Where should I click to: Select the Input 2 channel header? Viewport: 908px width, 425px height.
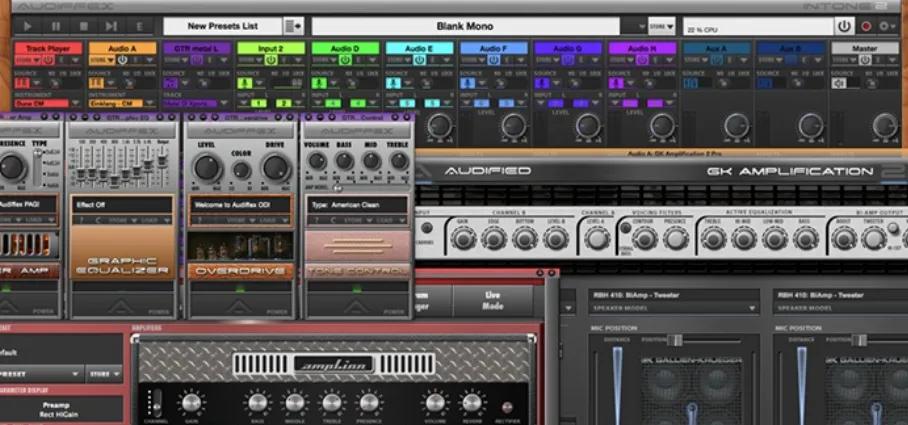coord(270,49)
